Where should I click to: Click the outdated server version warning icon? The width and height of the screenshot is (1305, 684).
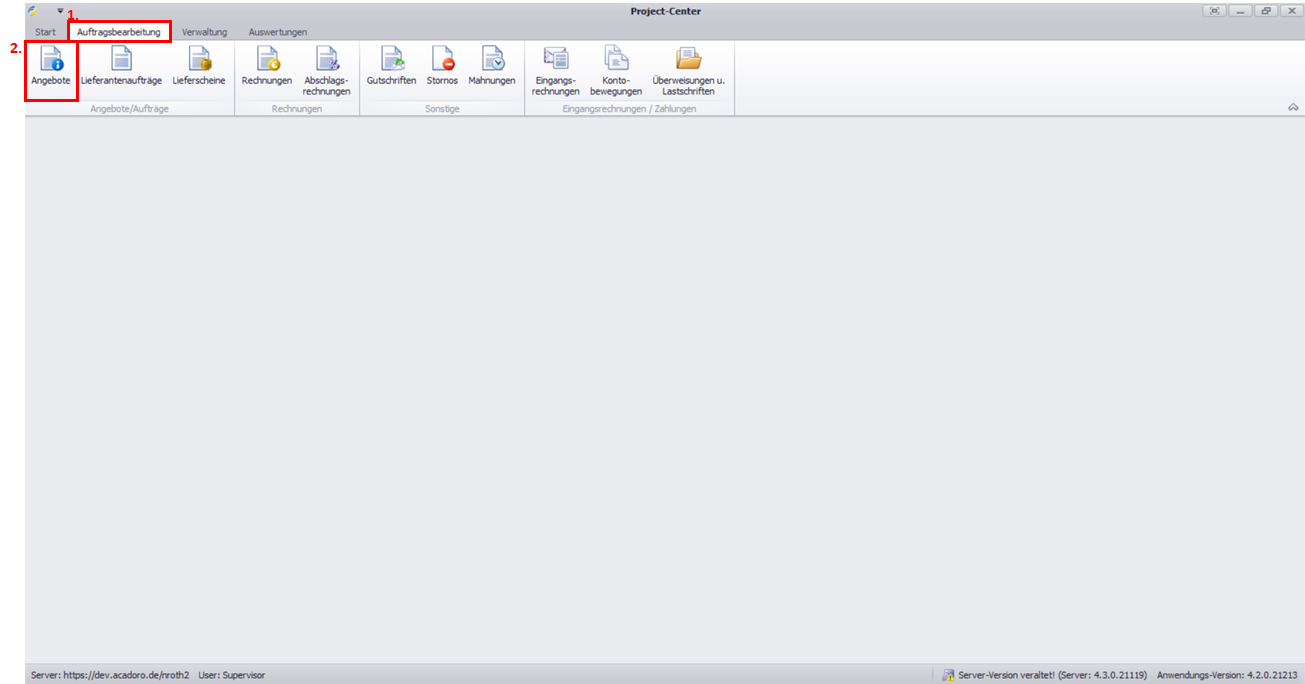[x=948, y=675]
